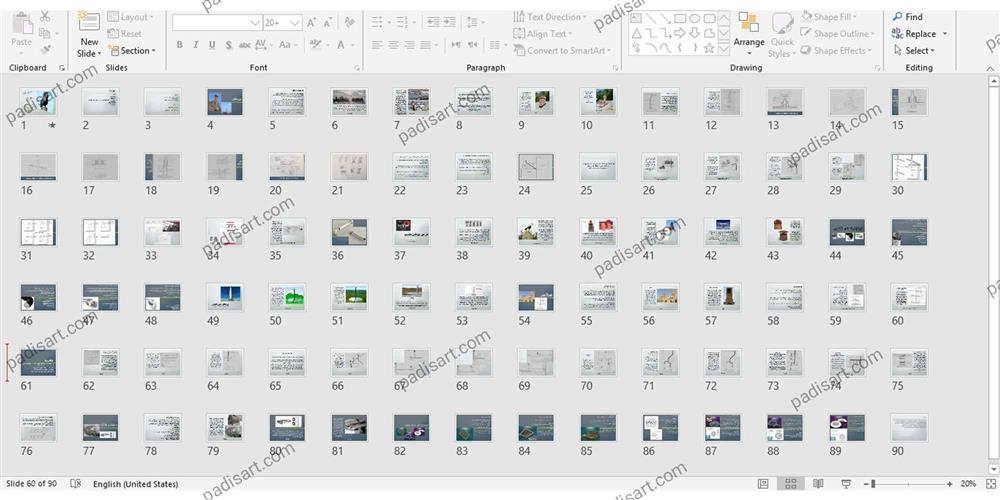1000x500 pixels.
Task: Collapse the ribbon with the chevron
Action: pos(989,68)
